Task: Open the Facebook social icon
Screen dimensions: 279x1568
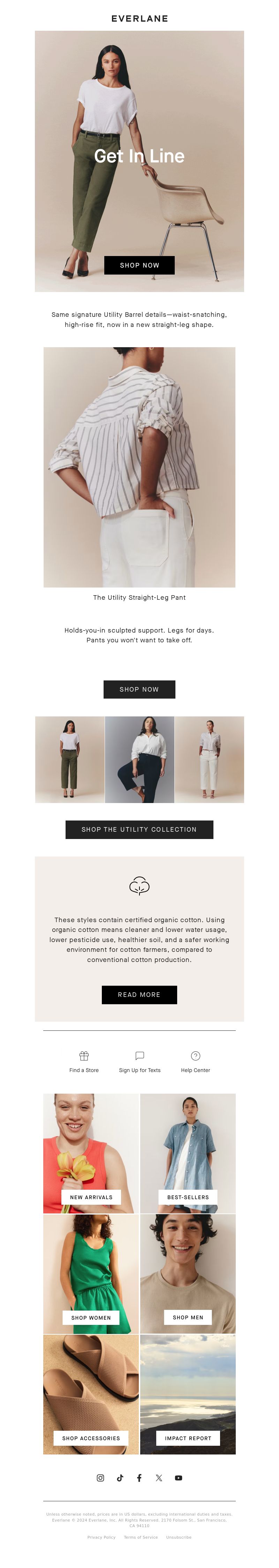Action: pyautogui.click(x=139, y=1477)
